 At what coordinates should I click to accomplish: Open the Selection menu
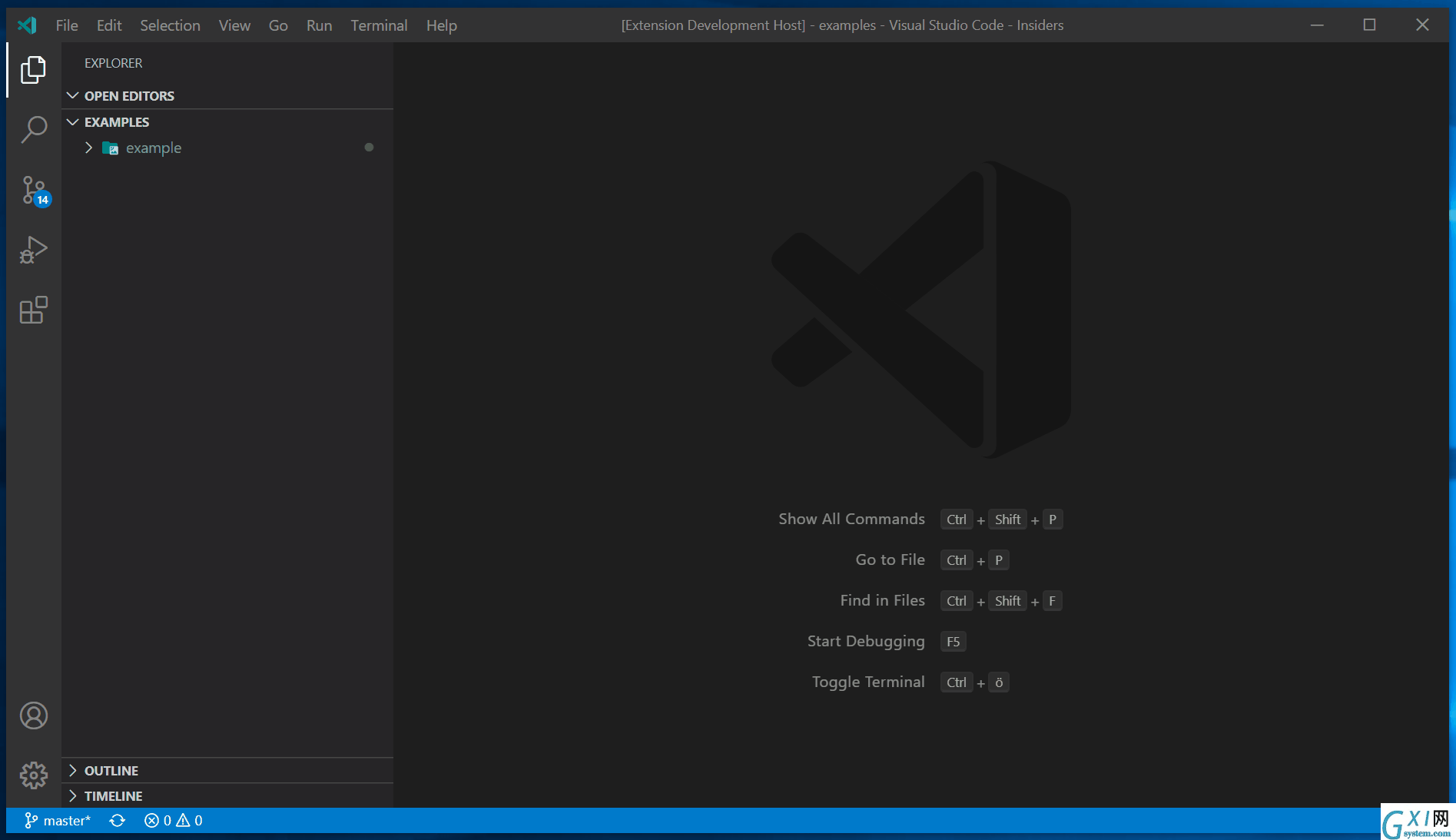point(170,25)
